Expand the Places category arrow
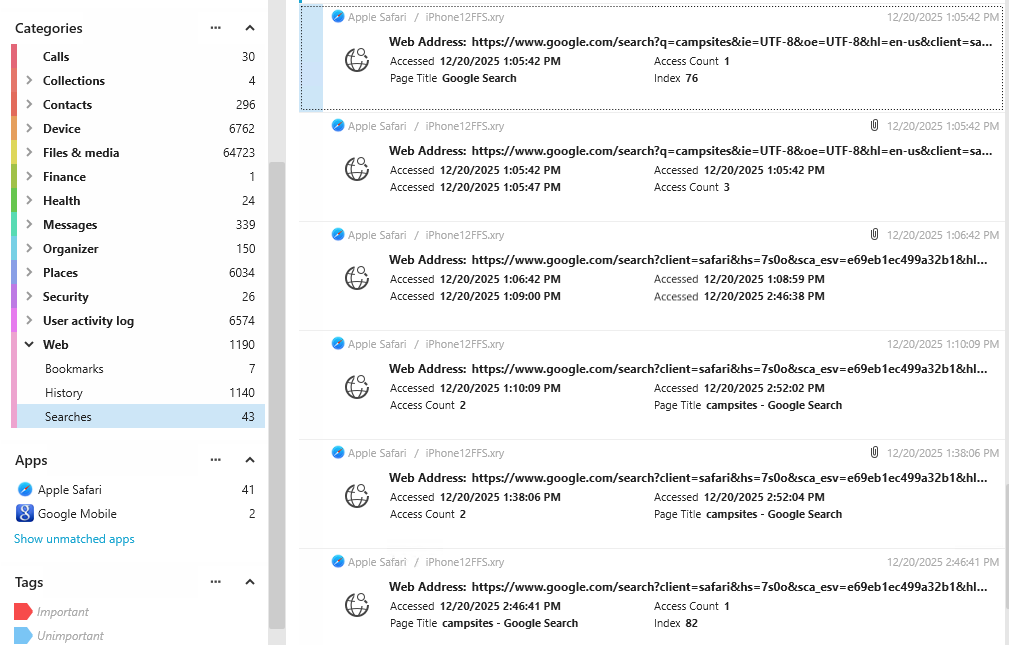 click(29, 272)
